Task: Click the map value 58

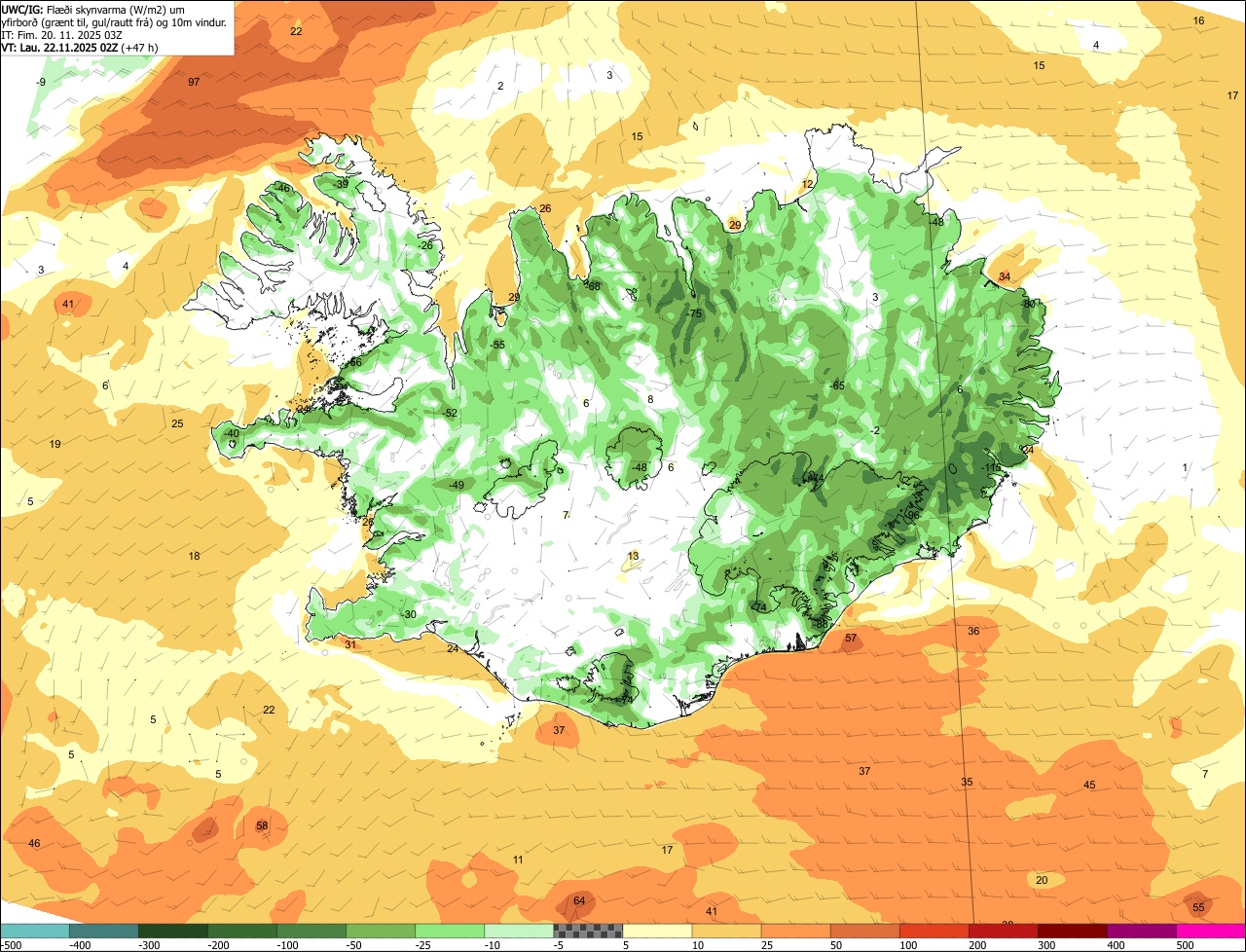Action: click(262, 825)
